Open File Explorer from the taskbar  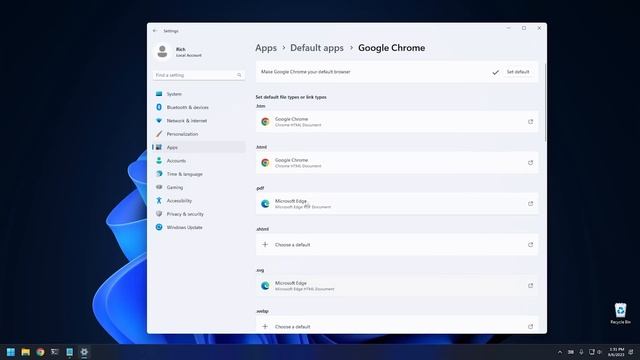point(25,352)
